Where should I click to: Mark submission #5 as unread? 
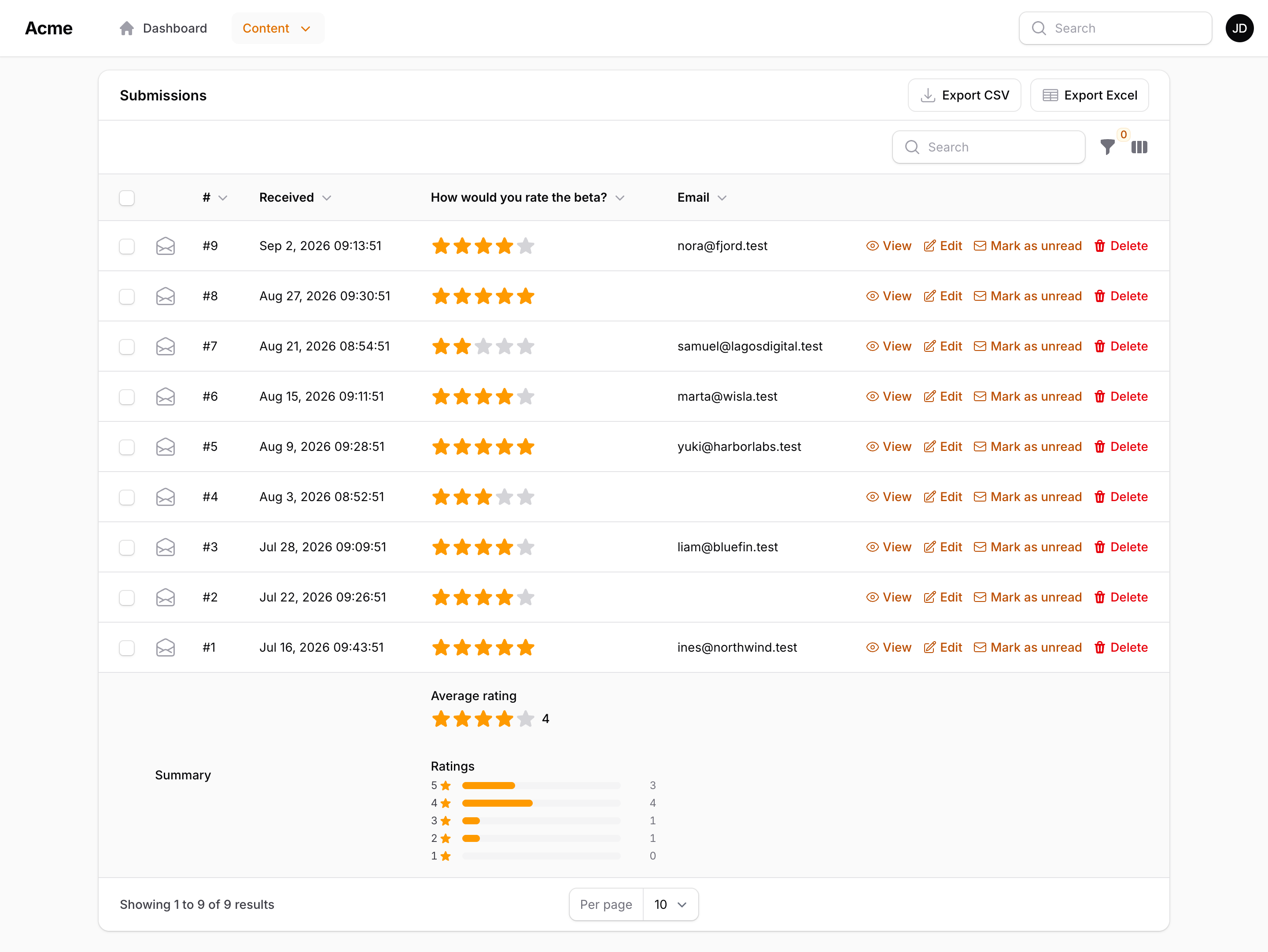[x=1027, y=447]
